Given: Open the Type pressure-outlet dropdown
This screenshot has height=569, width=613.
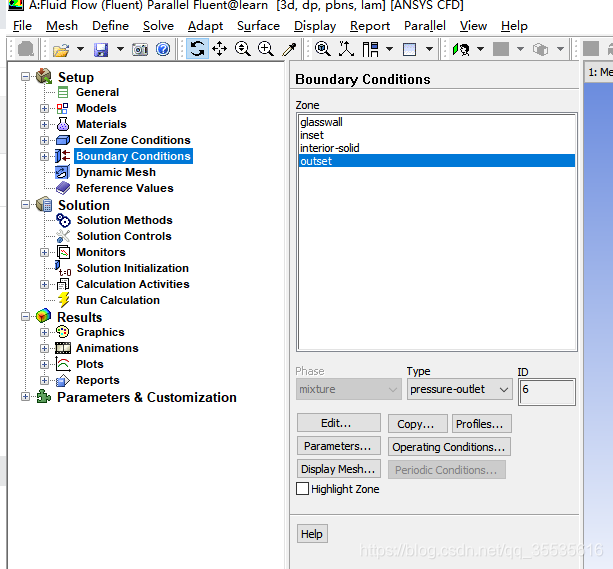Looking at the screenshot, I should [459, 389].
